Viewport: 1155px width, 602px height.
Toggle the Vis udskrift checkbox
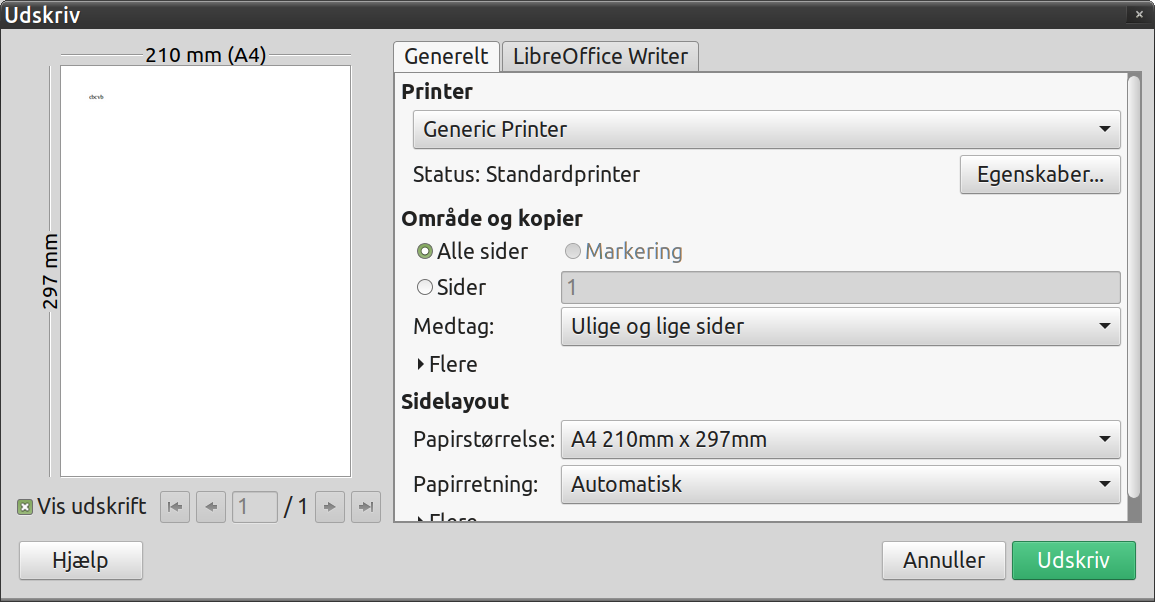[x=25, y=507]
